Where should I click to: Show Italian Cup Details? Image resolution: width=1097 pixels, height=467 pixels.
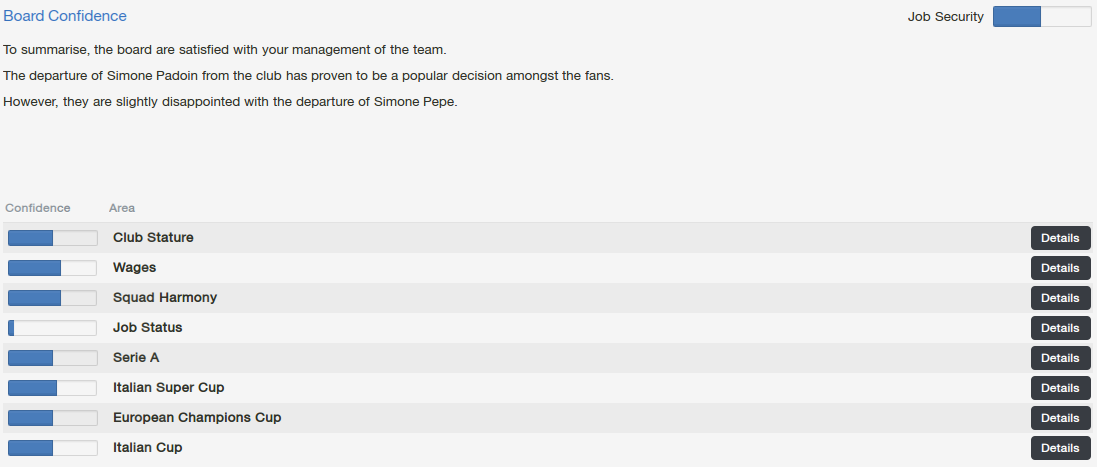(1060, 448)
